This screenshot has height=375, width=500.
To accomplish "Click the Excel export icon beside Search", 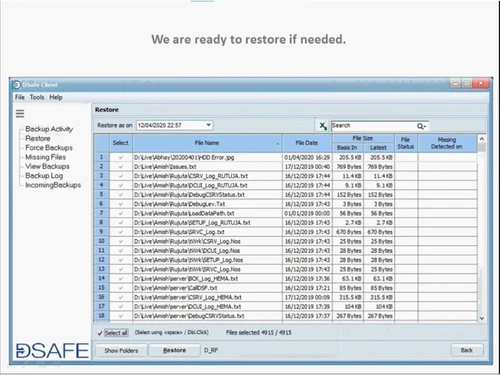I will pos(323,126).
